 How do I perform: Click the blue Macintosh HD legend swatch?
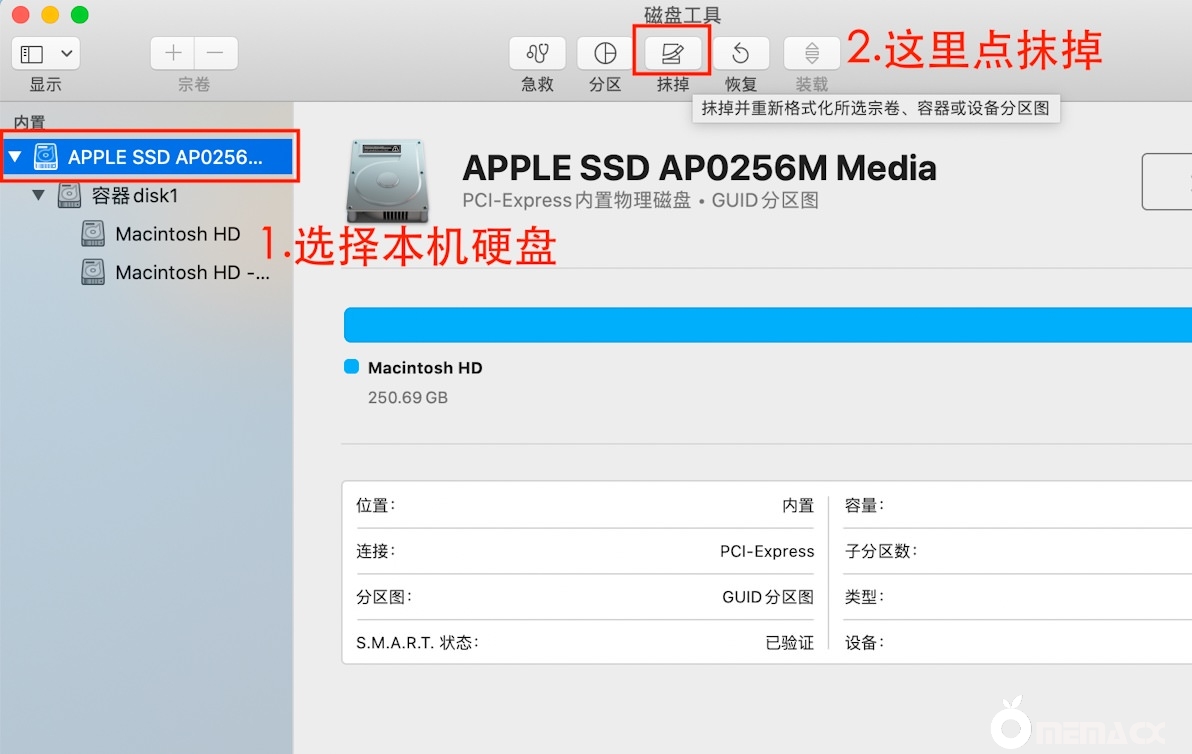[351, 367]
